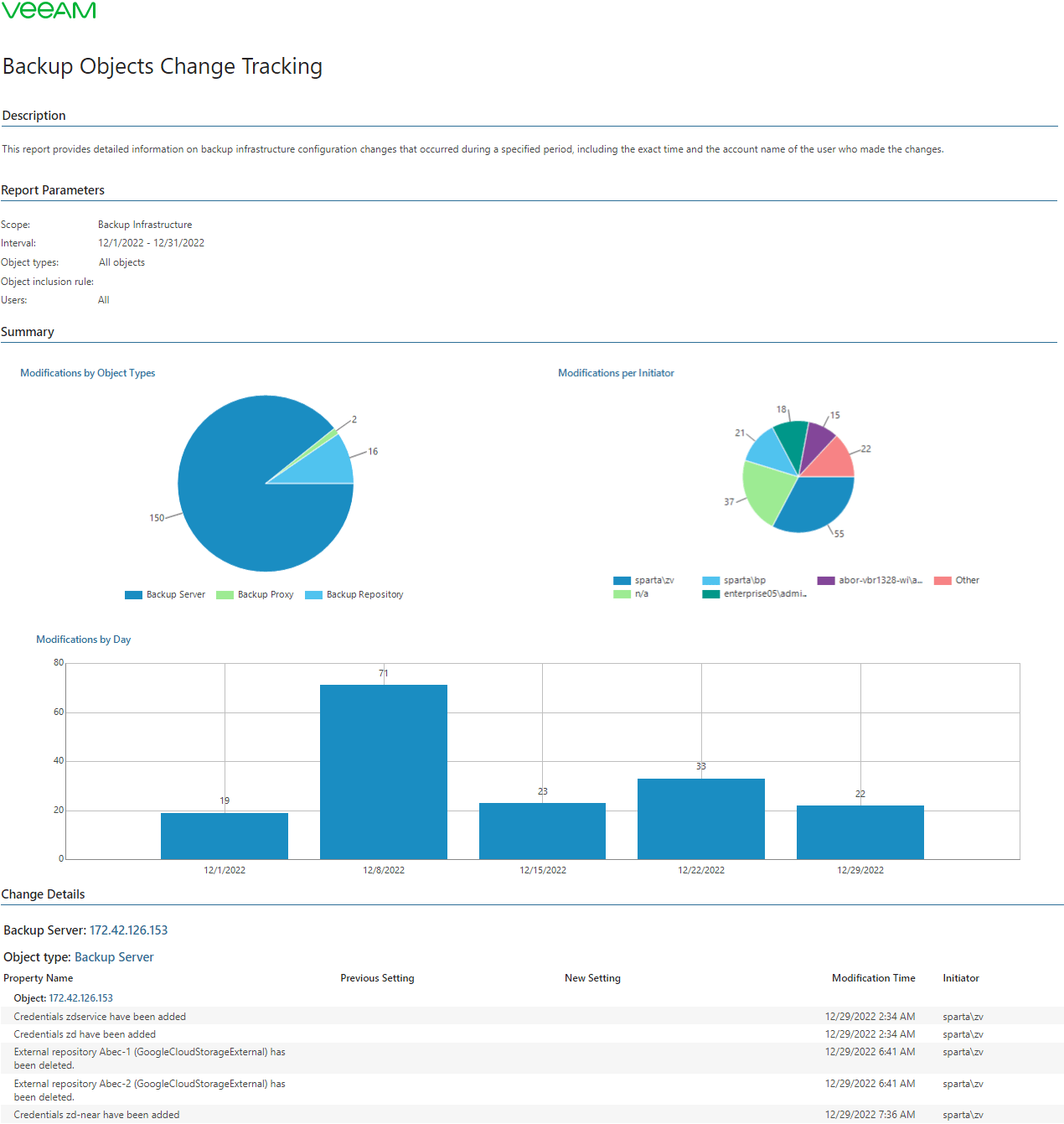The width and height of the screenshot is (1064, 1124).
Task: Click the n/a legend swatch
Action: 622,594
